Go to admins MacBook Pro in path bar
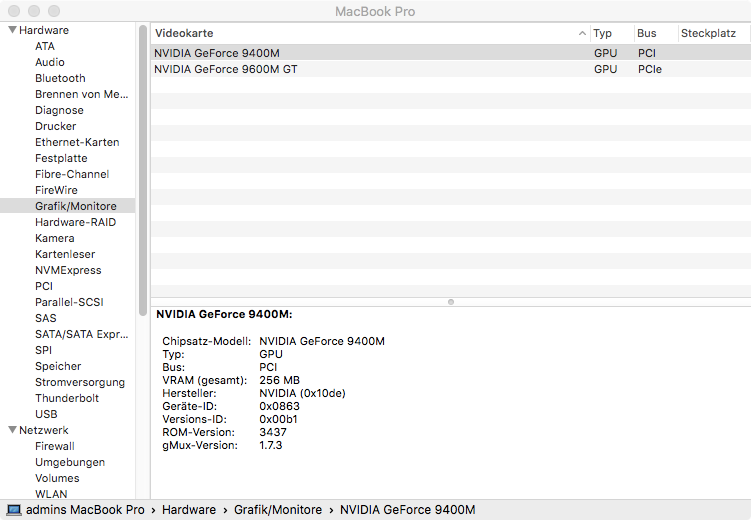Screen dimensions: 751x520 pos(85,510)
